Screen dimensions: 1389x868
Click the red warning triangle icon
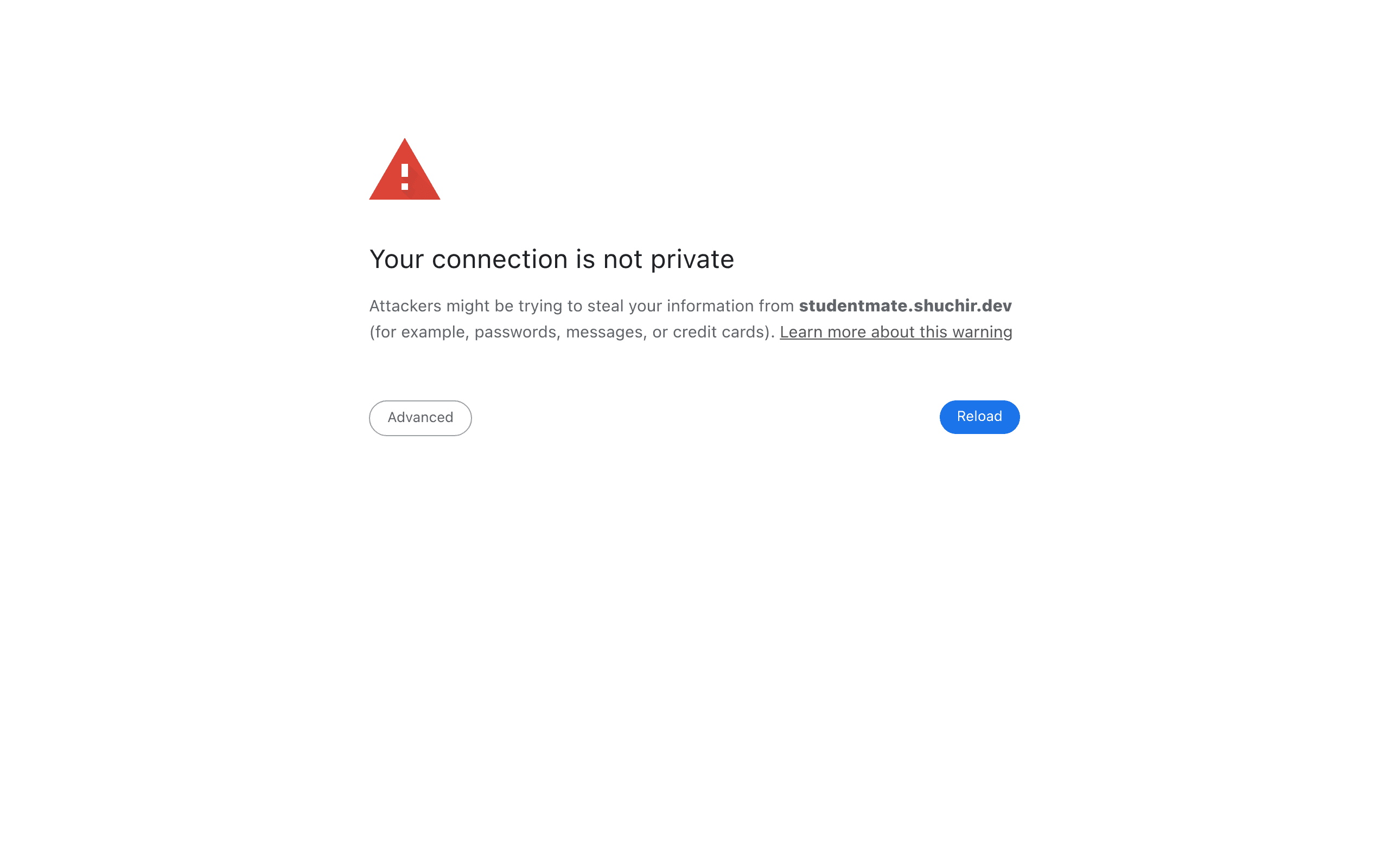[405, 169]
